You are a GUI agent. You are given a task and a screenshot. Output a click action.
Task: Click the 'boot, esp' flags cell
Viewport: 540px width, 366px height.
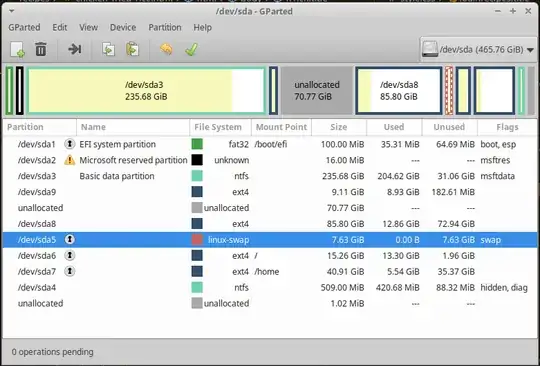tap(498, 144)
